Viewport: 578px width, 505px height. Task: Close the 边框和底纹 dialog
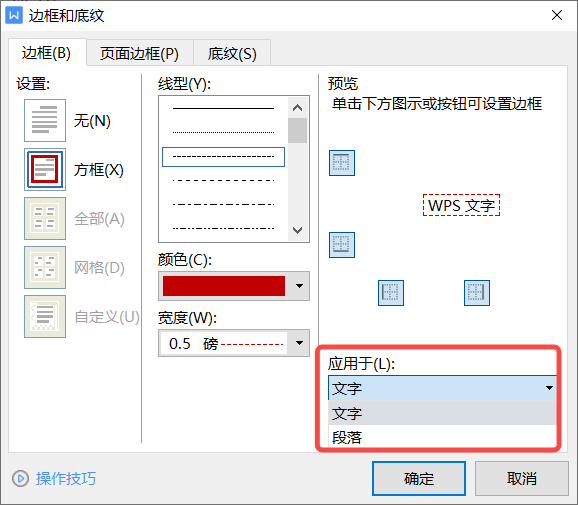click(x=557, y=15)
